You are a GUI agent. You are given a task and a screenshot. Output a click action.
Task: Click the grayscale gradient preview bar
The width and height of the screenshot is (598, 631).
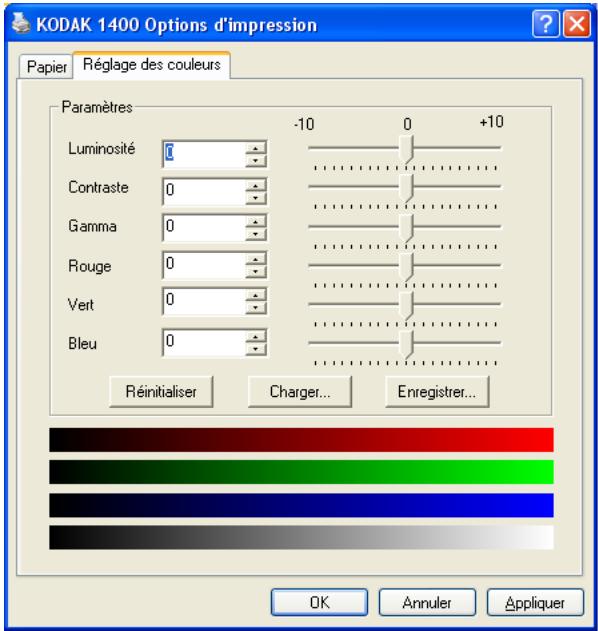point(301,537)
